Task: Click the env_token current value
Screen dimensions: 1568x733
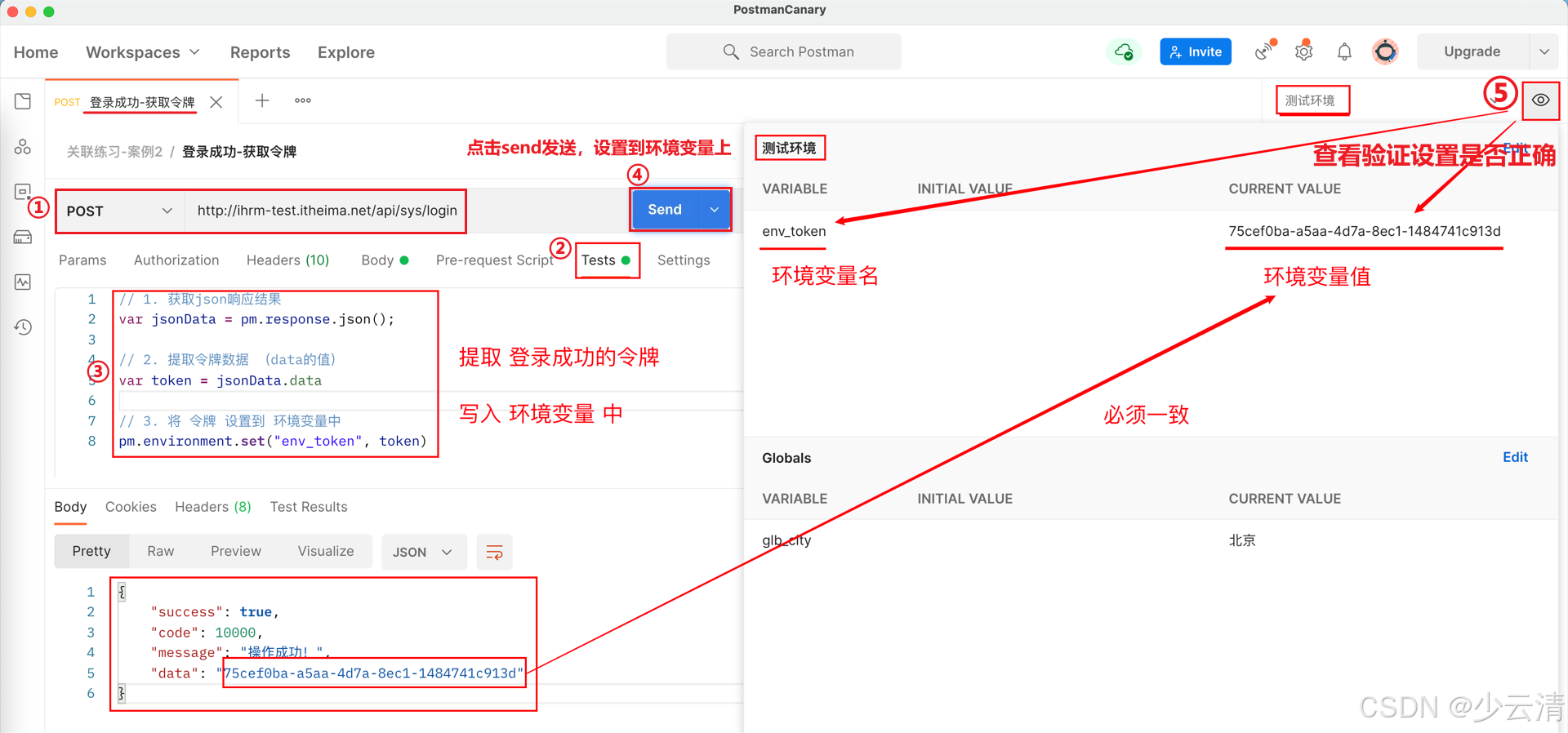Action: [x=1365, y=231]
